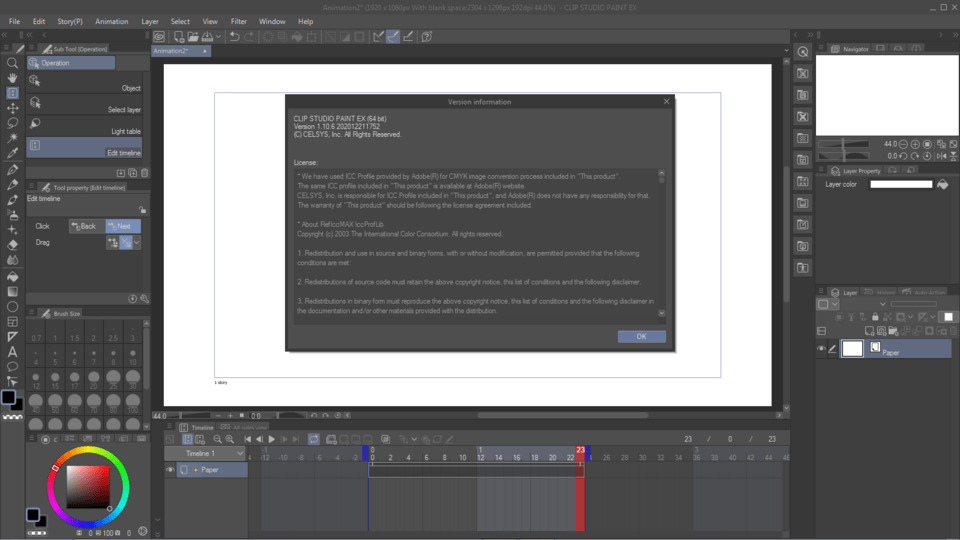Select the Lasso selection tool

click(x=12, y=123)
